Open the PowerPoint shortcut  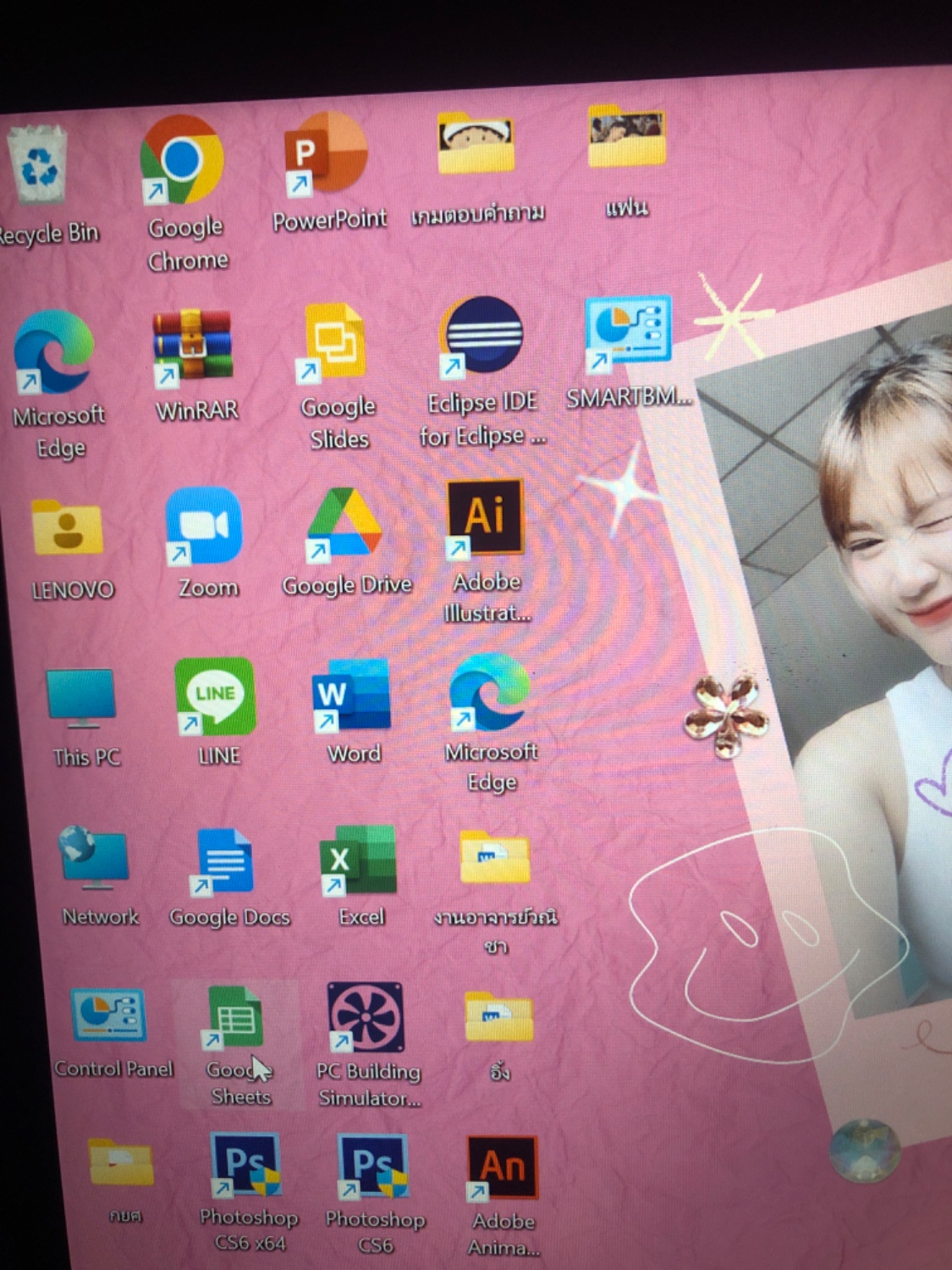click(326, 154)
